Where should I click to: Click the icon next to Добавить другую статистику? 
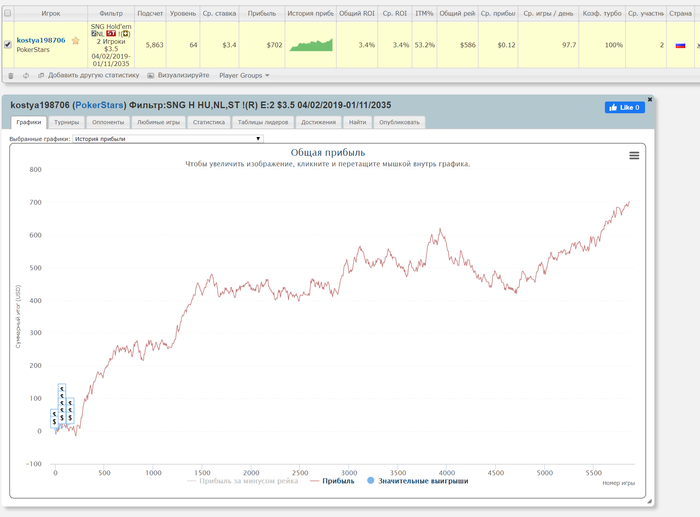point(41,75)
